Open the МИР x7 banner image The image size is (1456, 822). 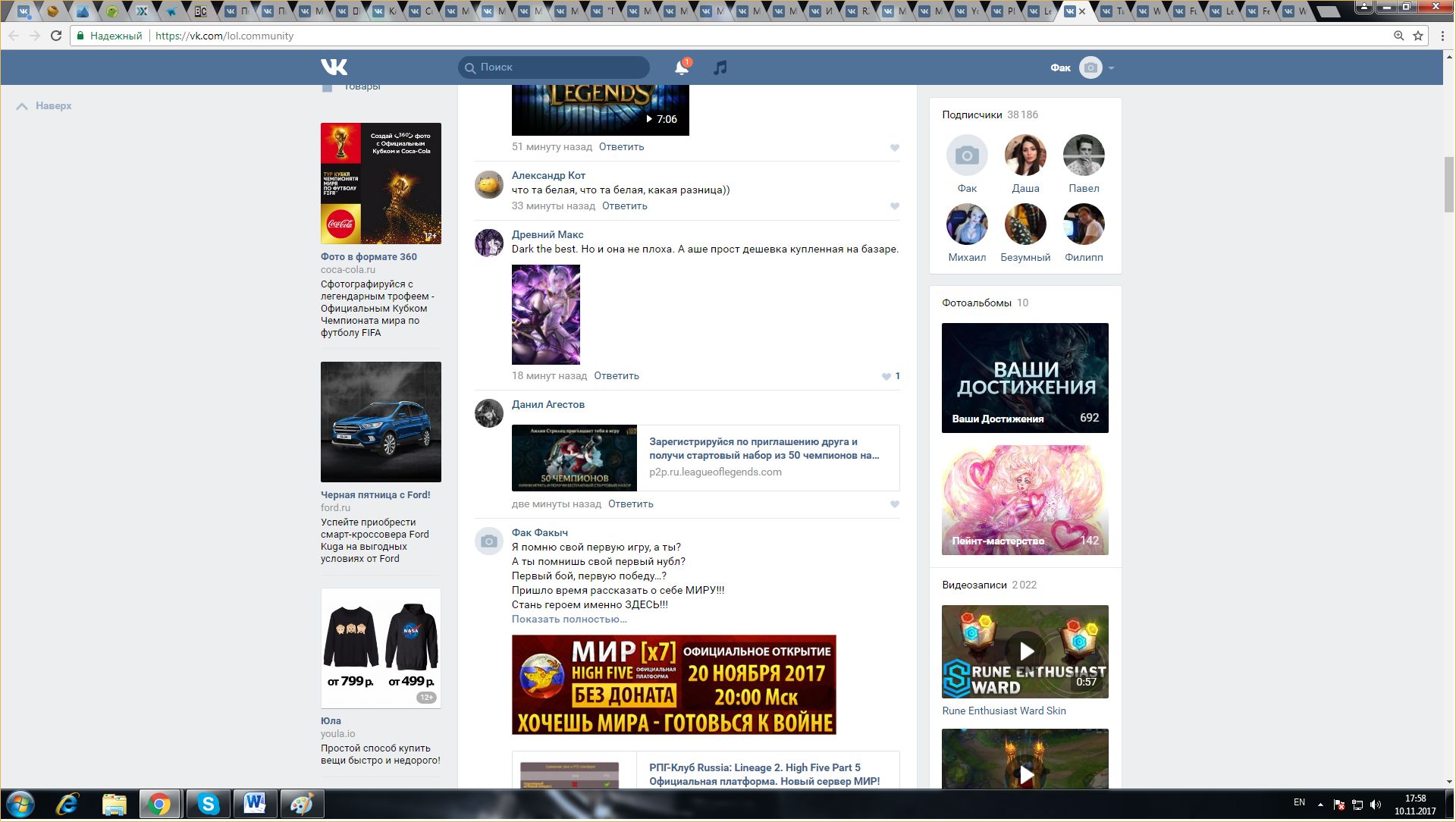(x=674, y=685)
